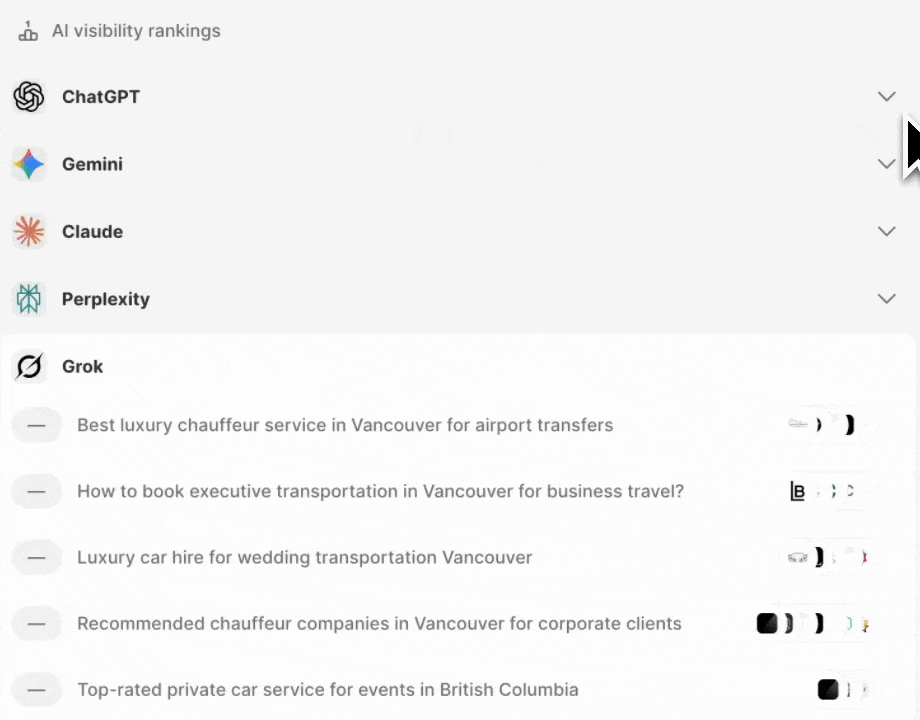Click the Grok compass logo icon
This screenshot has width=920, height=720.
[29, 366]
